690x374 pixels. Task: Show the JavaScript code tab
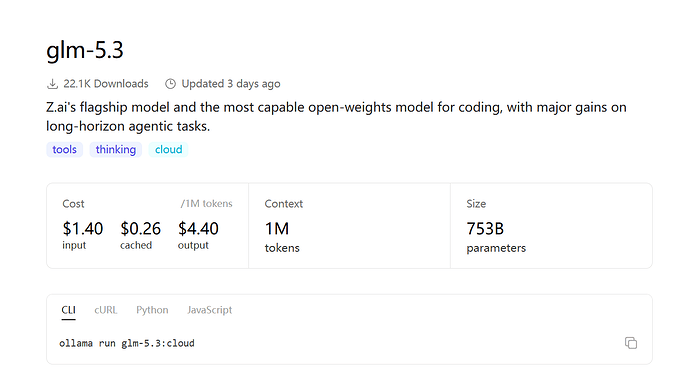tap(209, 310)
